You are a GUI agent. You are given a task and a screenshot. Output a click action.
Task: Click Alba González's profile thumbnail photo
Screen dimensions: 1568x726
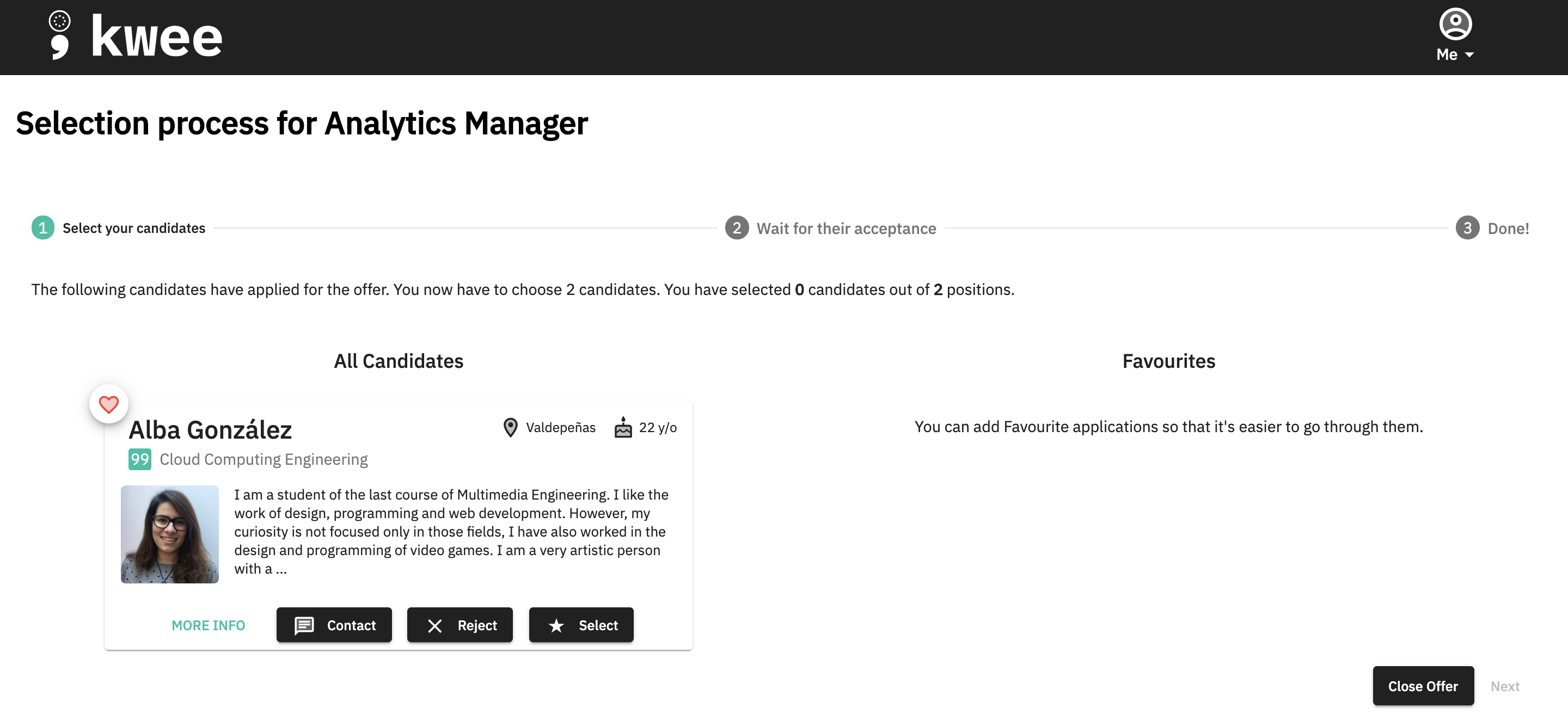coord(170,534)
